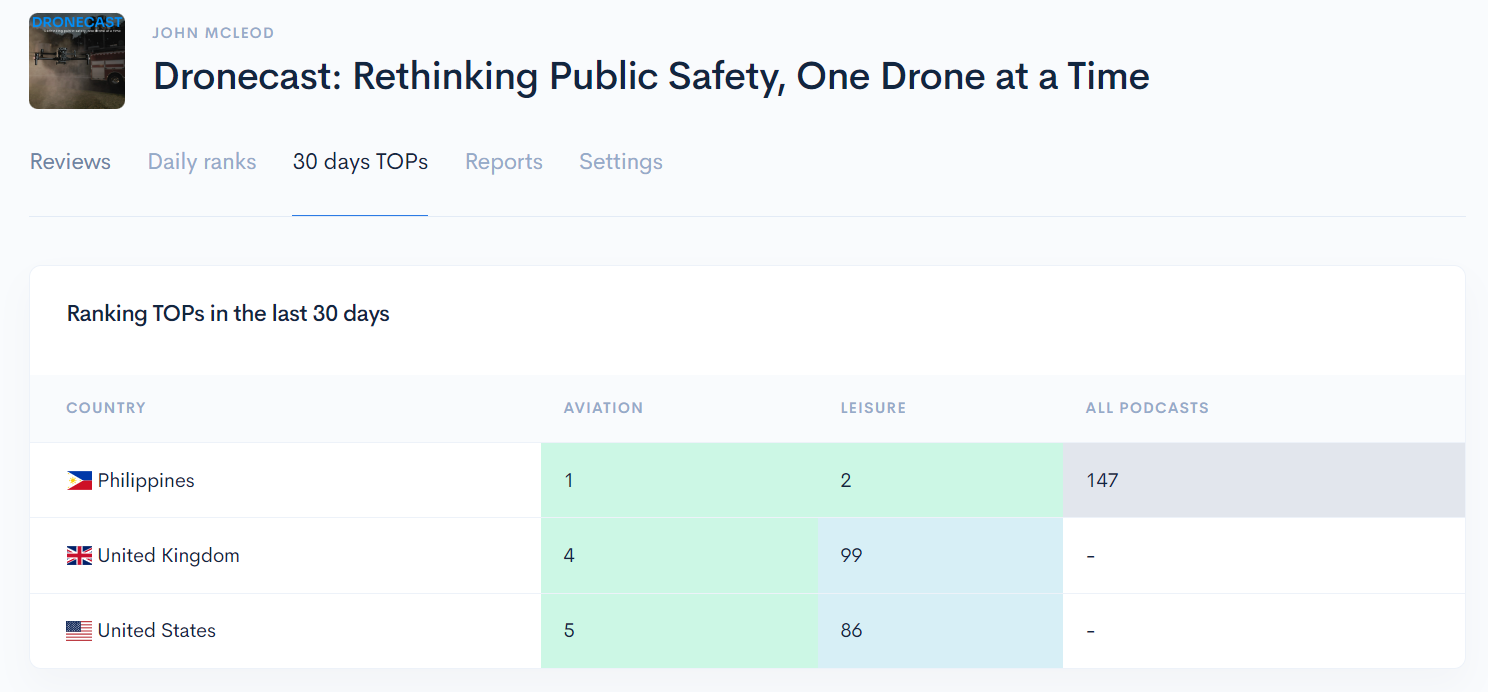This screenshot has height=692, width=1488.
Task: Click the Dronecast podcast title heading
Action: pyautogui.click(x=651, y=77)
